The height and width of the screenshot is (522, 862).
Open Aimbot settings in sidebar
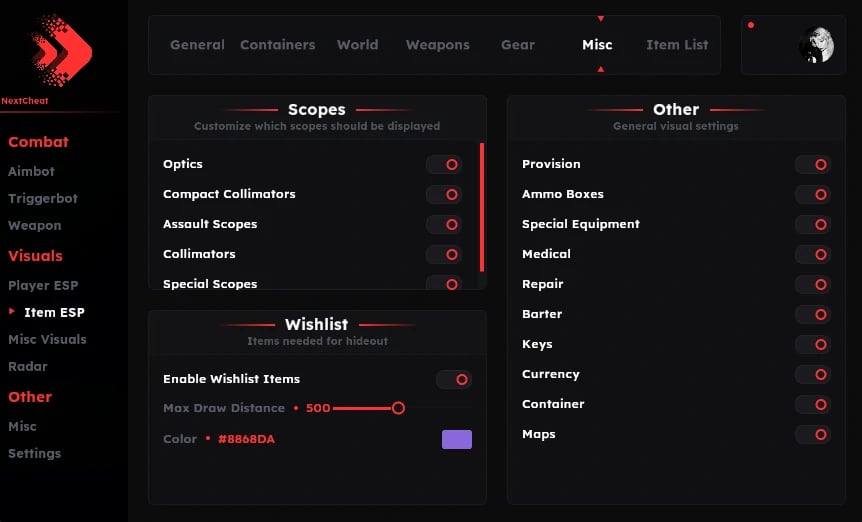31,171
